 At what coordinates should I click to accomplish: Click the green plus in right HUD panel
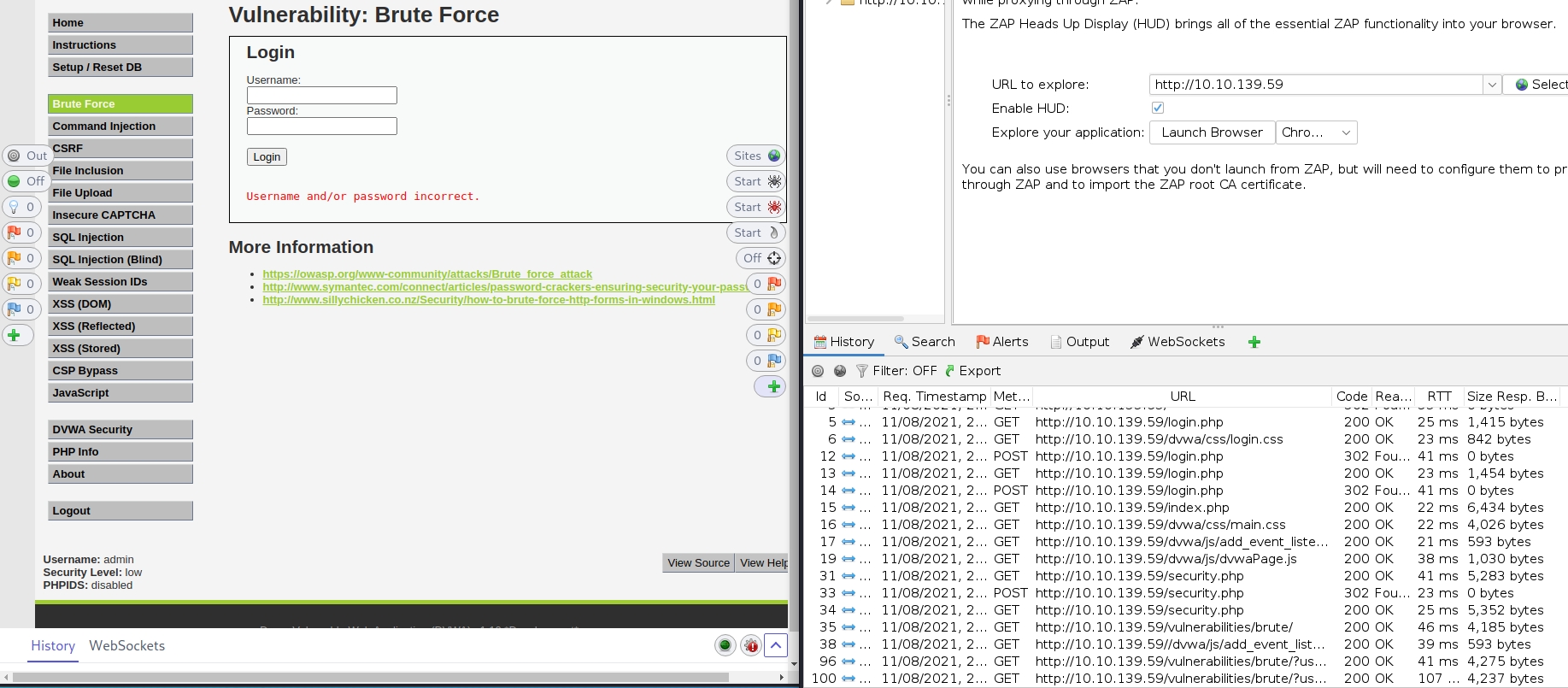pos(771,386)
